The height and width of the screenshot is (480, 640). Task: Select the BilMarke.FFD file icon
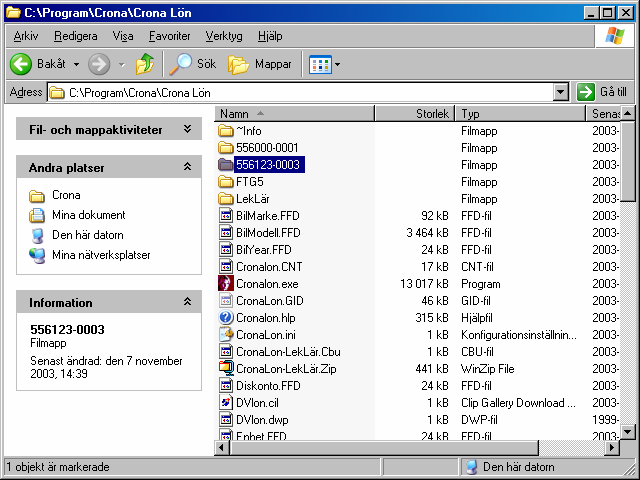click(x=226, y=216)
